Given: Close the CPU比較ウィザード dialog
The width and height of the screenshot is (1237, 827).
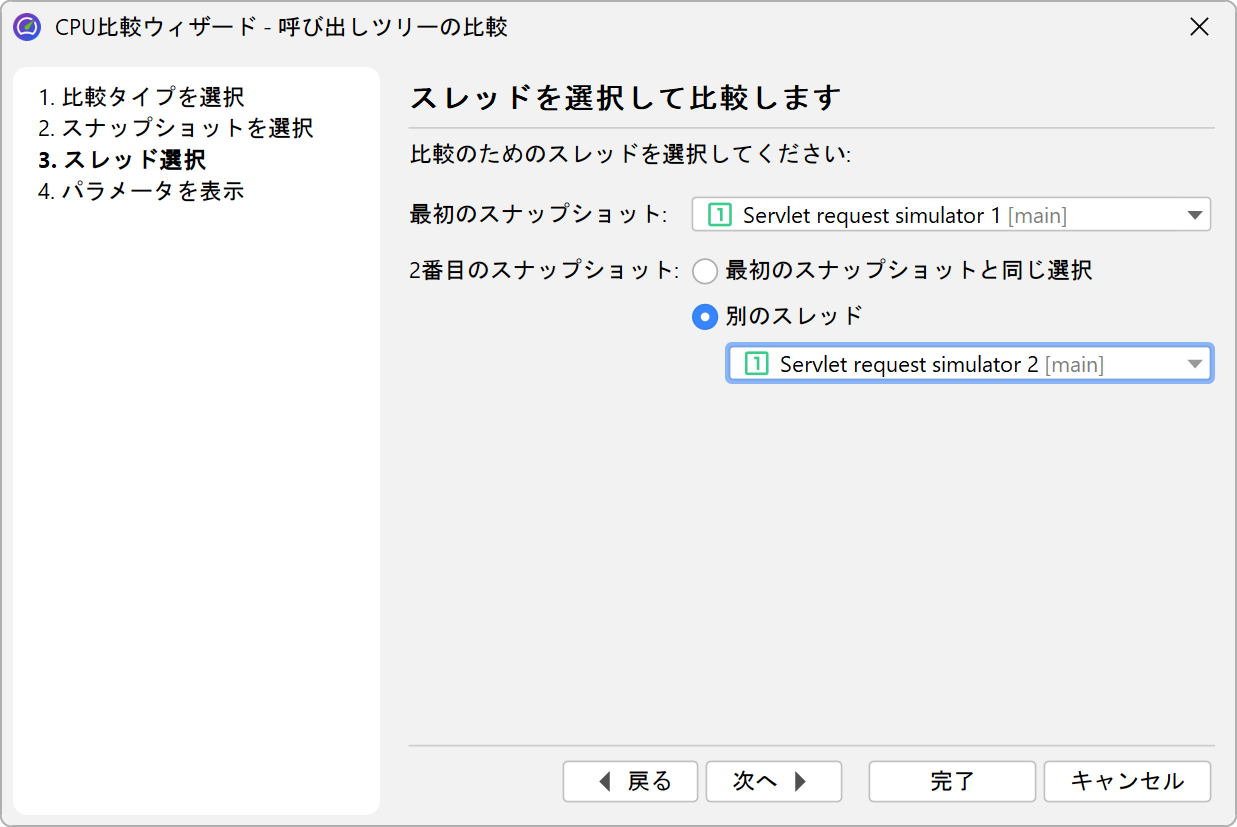Looking at the screenshot, I should click(1199, 27).
